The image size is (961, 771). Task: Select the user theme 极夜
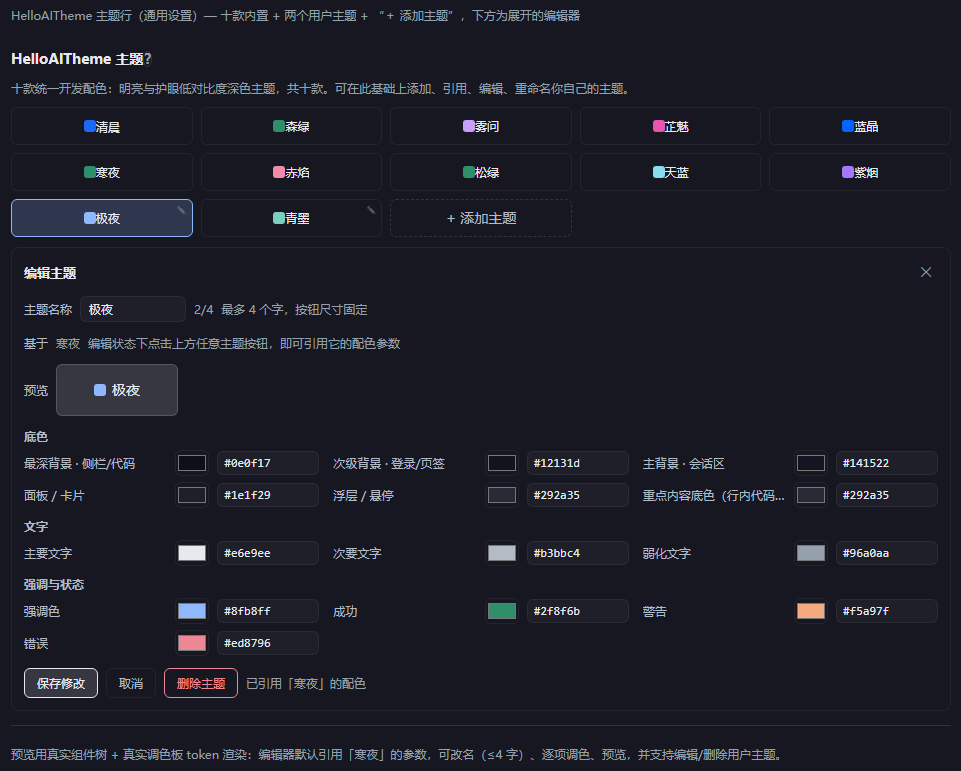pos(102,218)
